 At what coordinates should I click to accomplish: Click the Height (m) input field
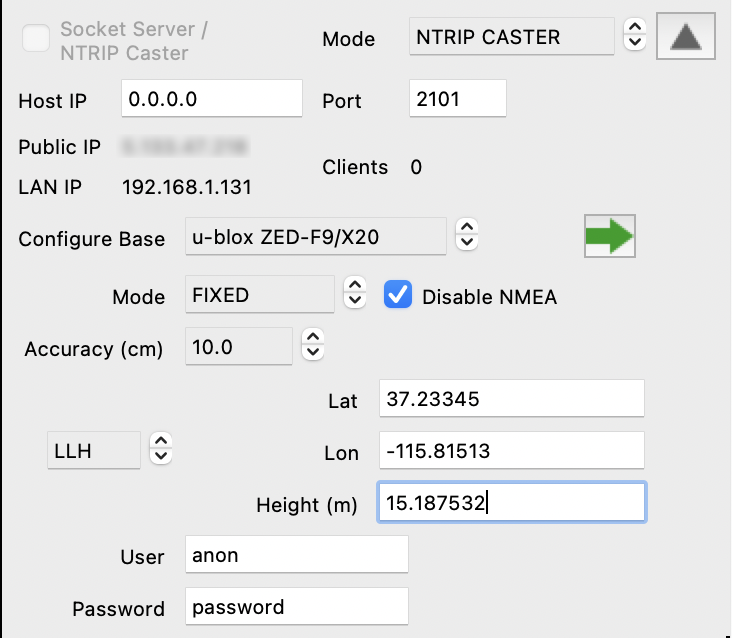point(511,503)
